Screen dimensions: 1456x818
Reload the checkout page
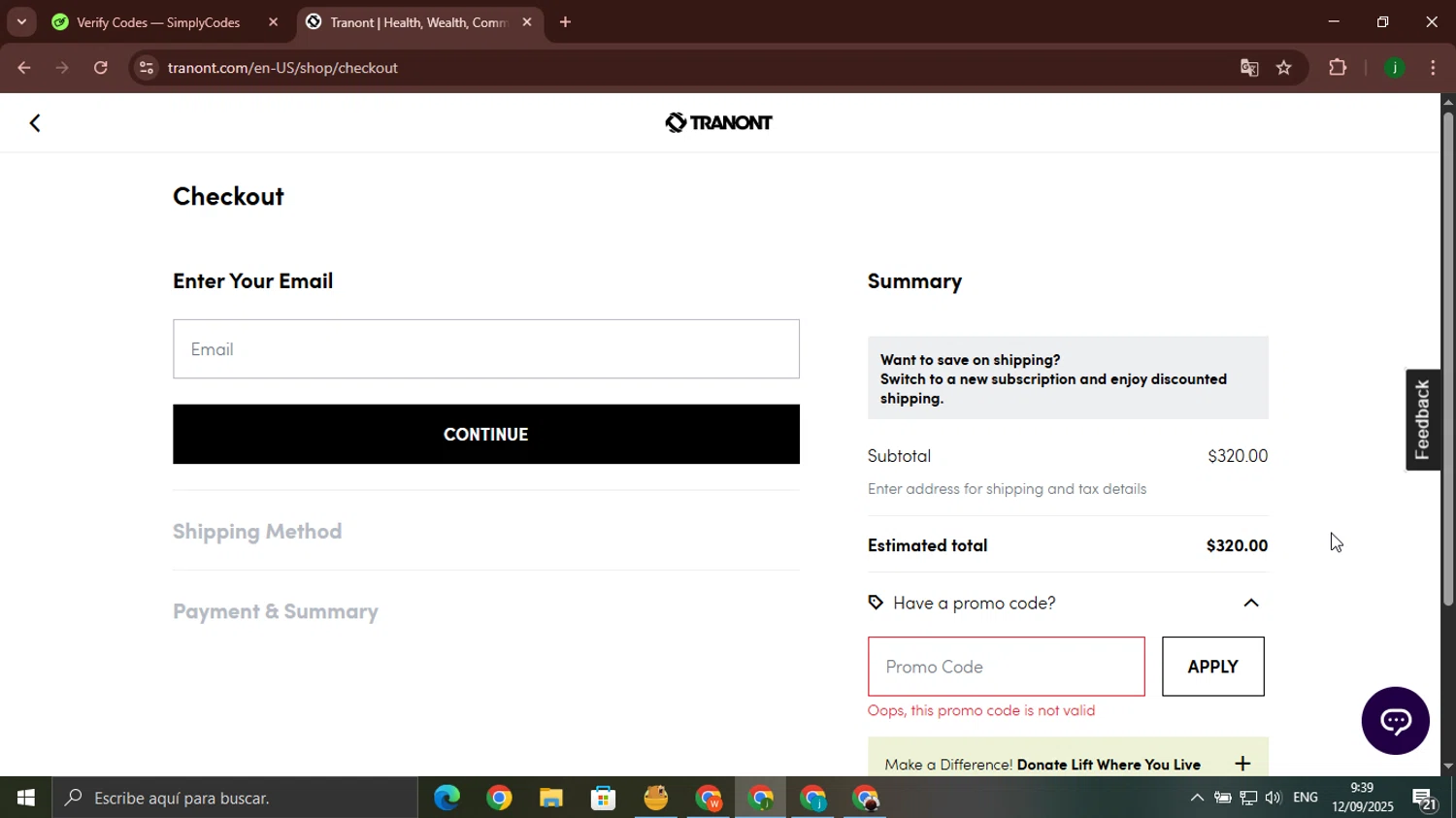click(x=101, y=68)
